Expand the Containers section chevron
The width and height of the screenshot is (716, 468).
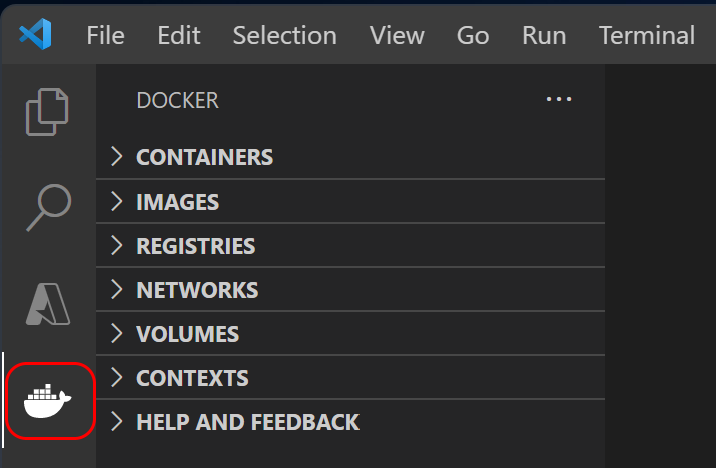117,157
